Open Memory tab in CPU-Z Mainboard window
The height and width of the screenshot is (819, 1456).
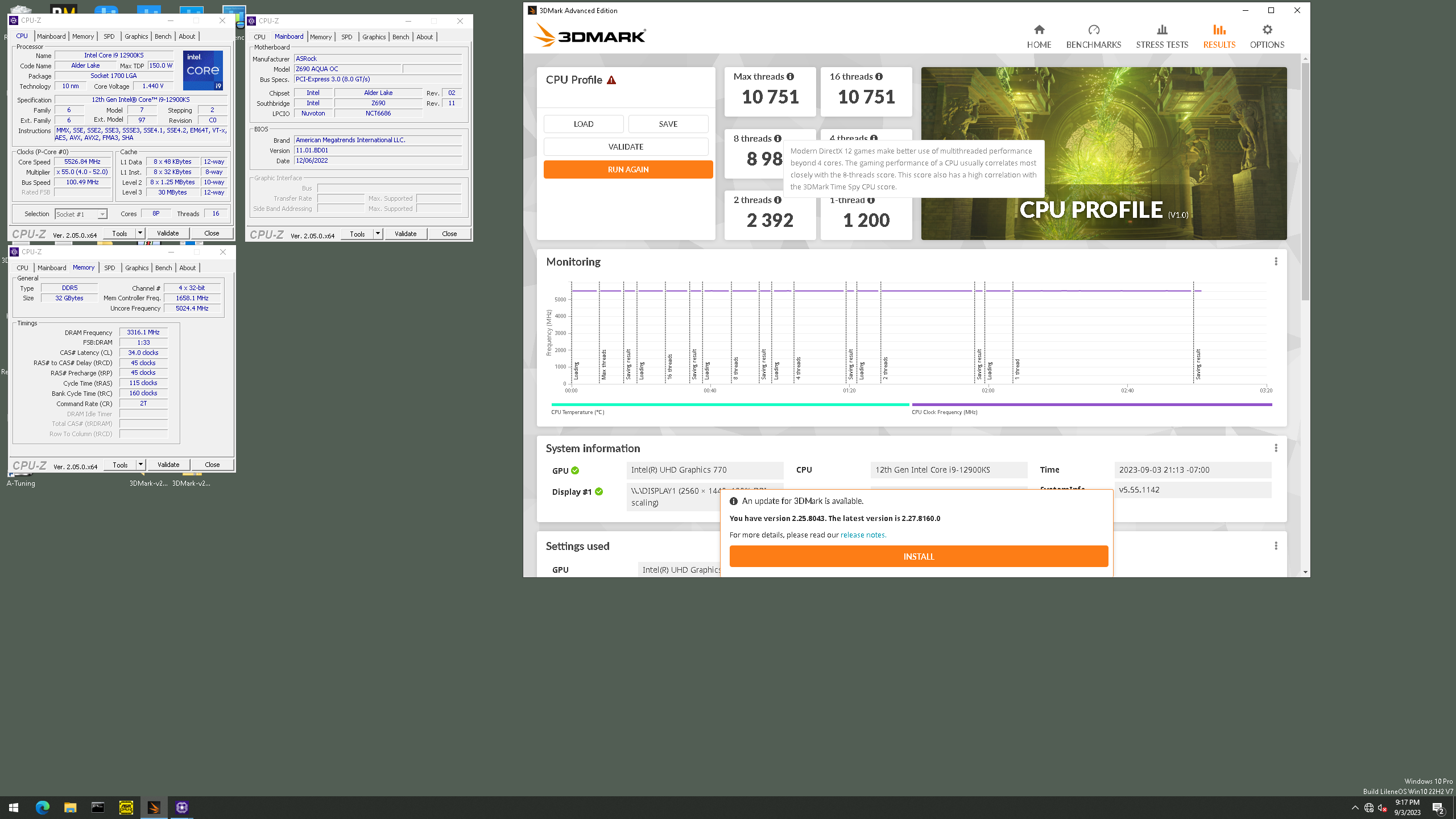(x=321, y=37)
